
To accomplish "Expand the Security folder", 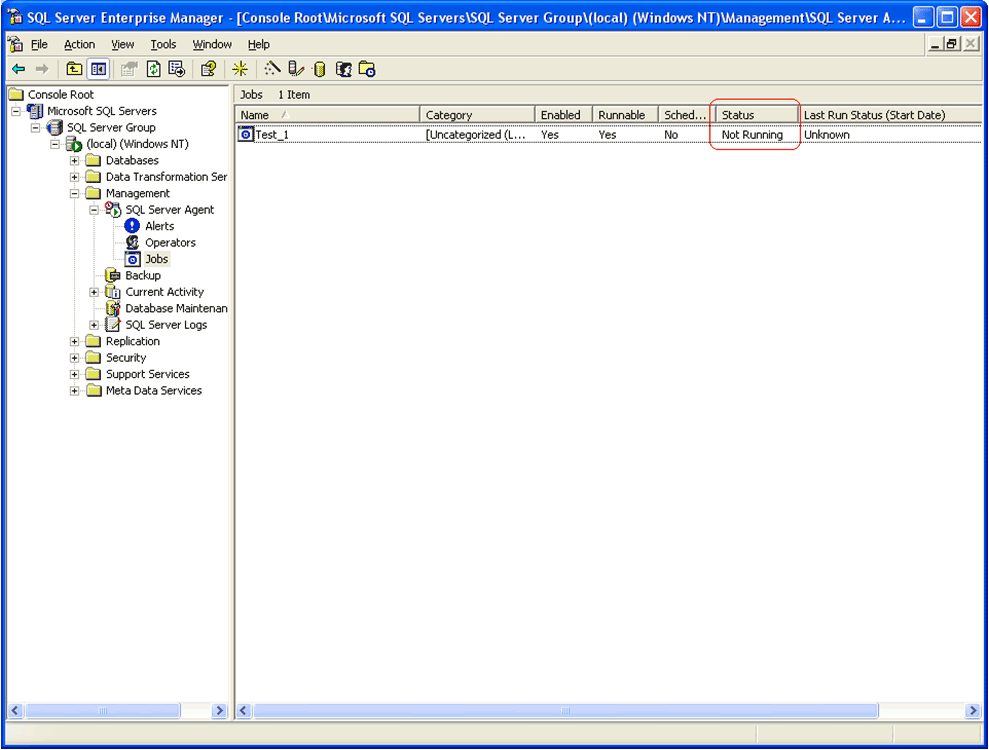I will (x=74, y=358).
